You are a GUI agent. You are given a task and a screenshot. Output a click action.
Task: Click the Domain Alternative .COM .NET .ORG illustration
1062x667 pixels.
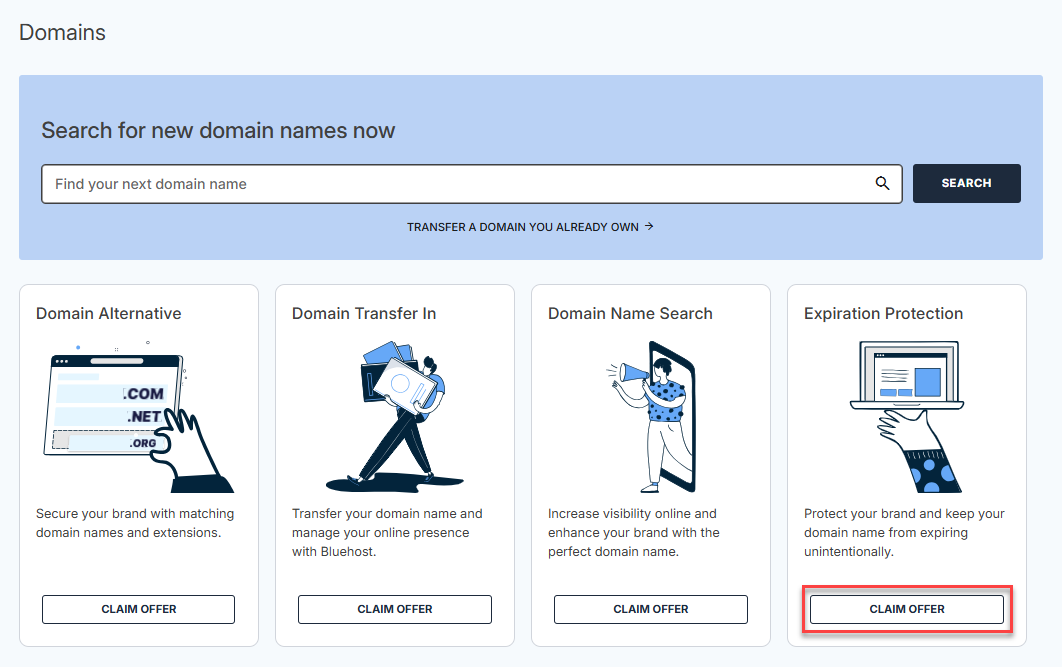coord(138,415)
